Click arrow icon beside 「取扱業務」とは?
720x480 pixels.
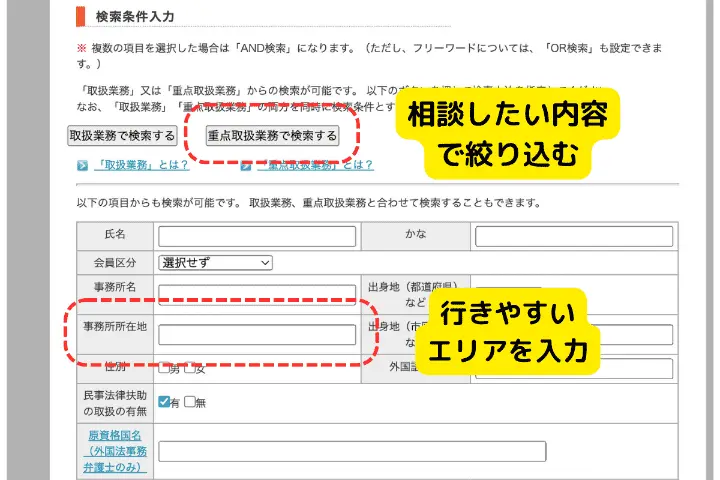pos(82,165)
